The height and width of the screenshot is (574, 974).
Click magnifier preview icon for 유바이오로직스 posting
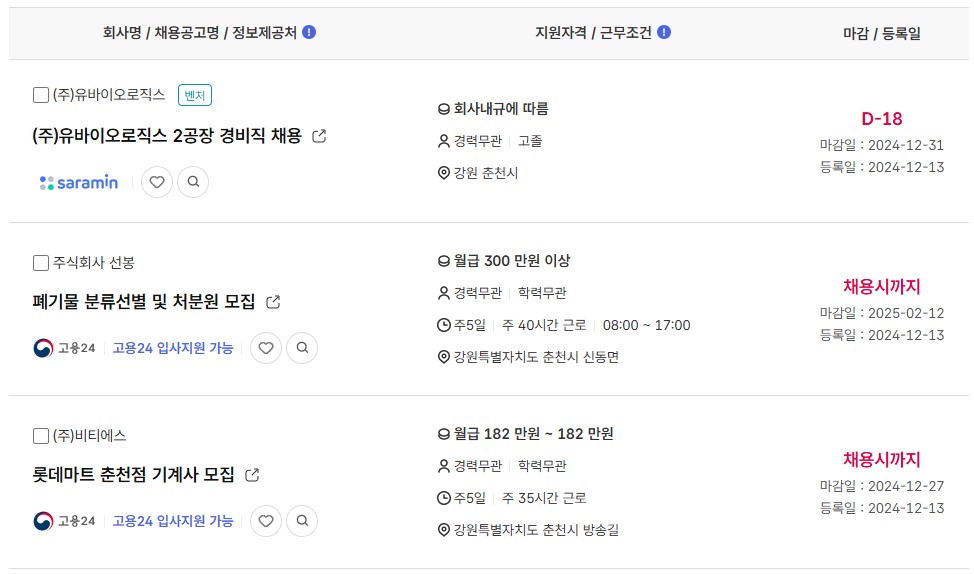click(x=193, y=182)
